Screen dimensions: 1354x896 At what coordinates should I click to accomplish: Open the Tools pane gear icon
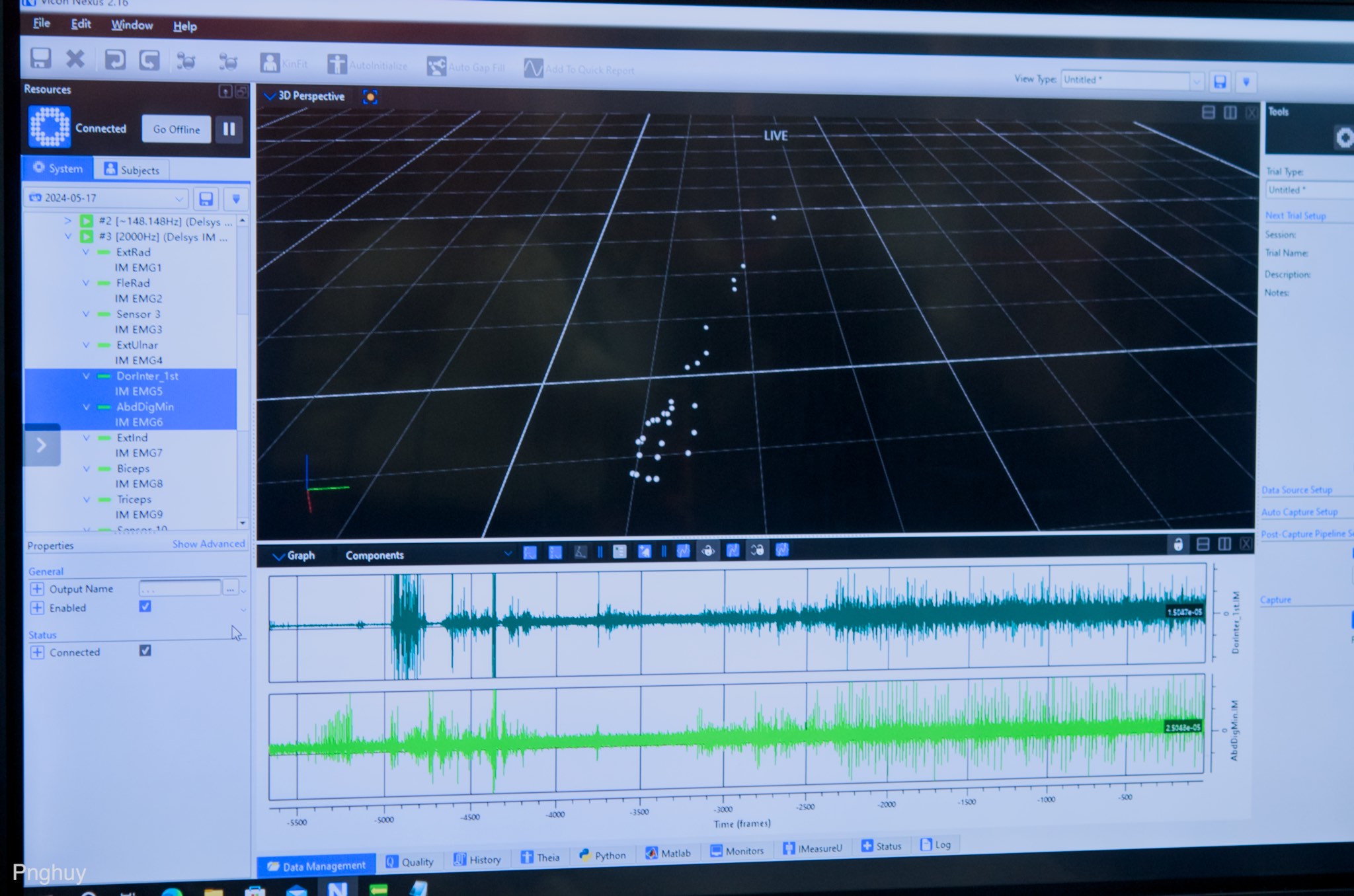(x=1343, y=137)
